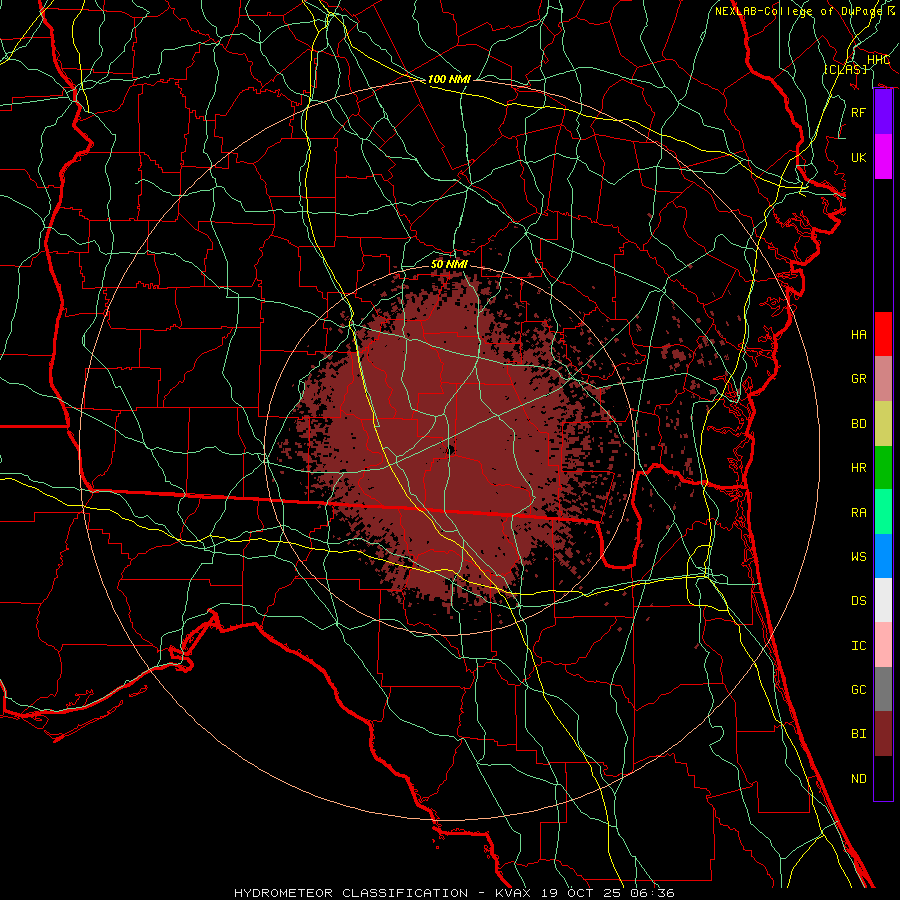900x900 pixels.
Task: Click the BI legend label
Action: 859,734
